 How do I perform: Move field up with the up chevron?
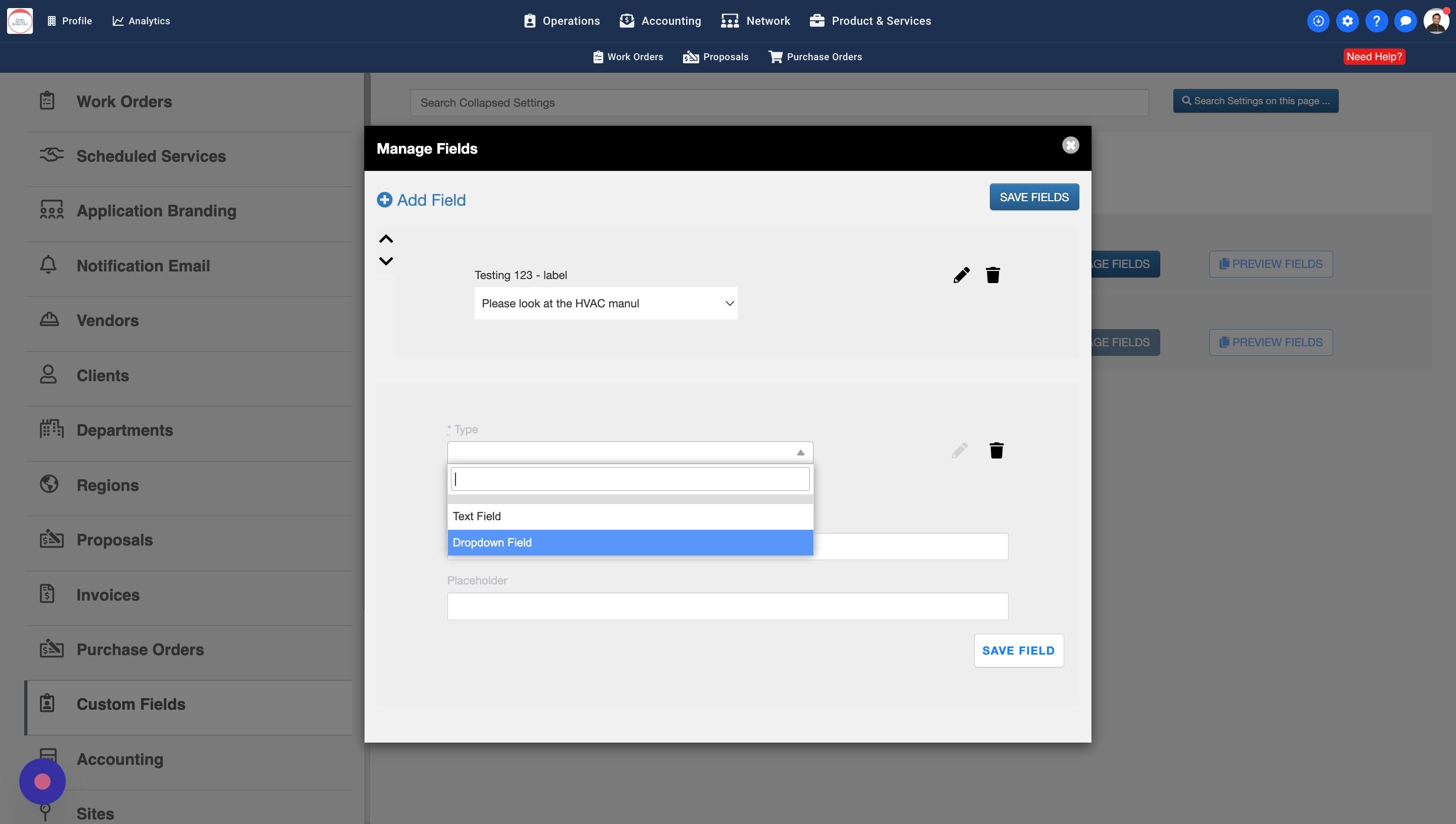386,239
